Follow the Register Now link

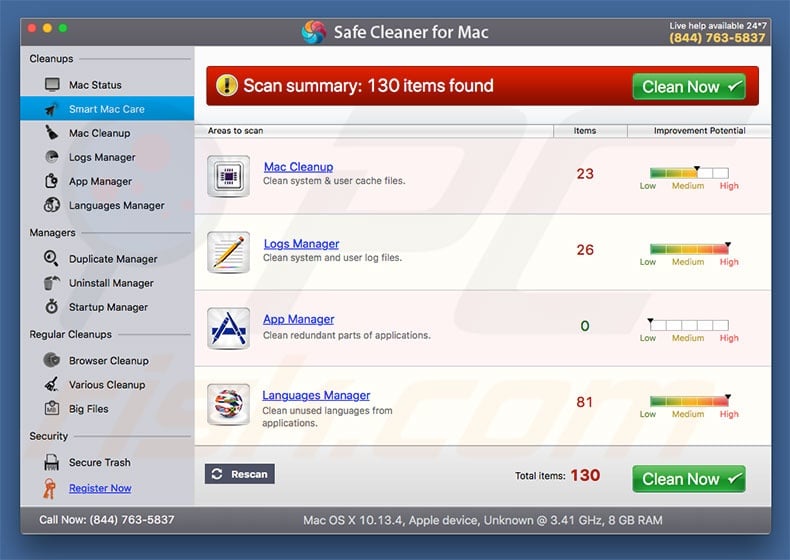[100, 488]
